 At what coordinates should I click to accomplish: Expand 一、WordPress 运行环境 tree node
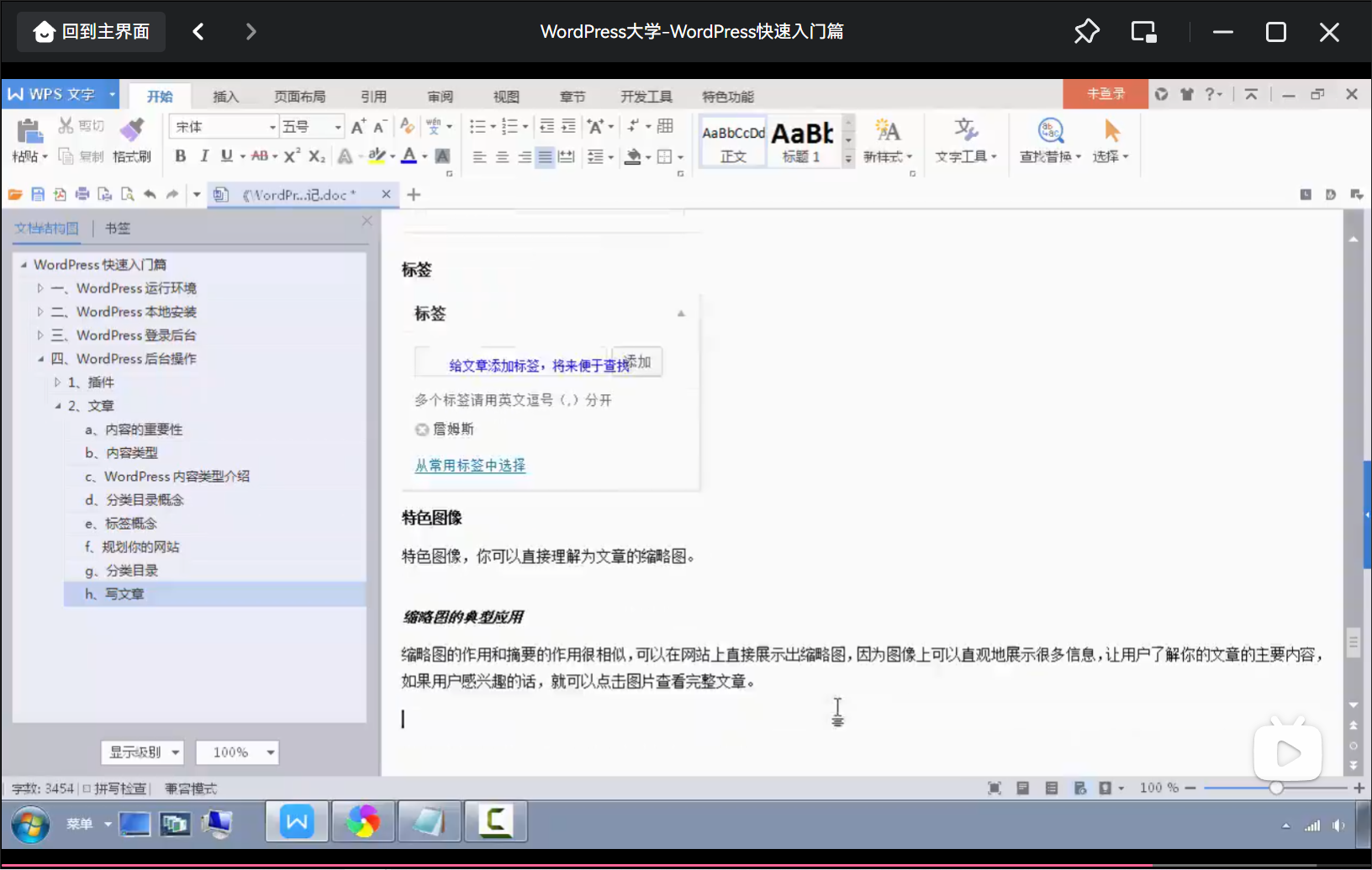pos(40,288)
